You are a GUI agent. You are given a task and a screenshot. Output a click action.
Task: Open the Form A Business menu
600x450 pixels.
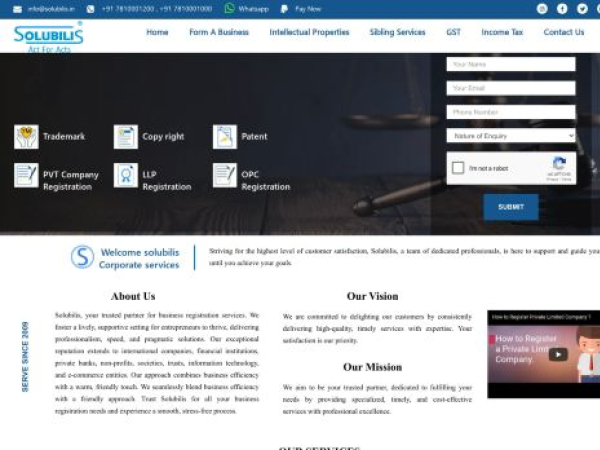coord(219,32)
